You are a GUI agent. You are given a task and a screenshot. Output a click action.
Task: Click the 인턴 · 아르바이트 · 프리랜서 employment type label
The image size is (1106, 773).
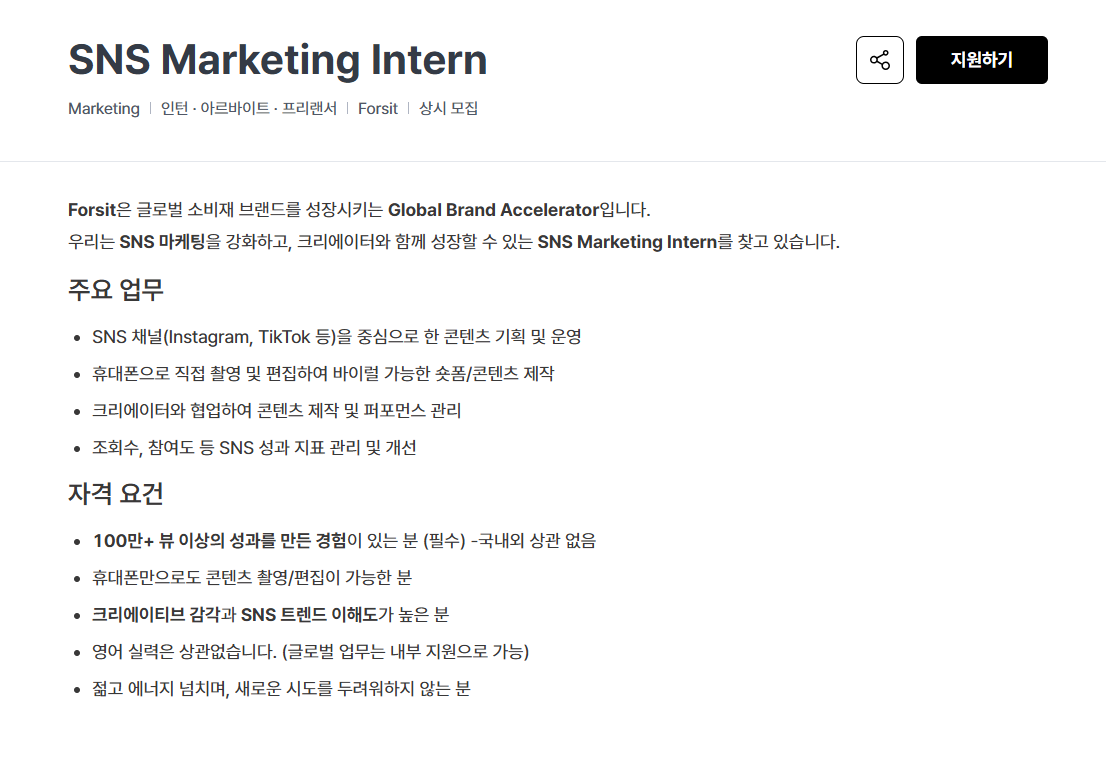point(248,109)
